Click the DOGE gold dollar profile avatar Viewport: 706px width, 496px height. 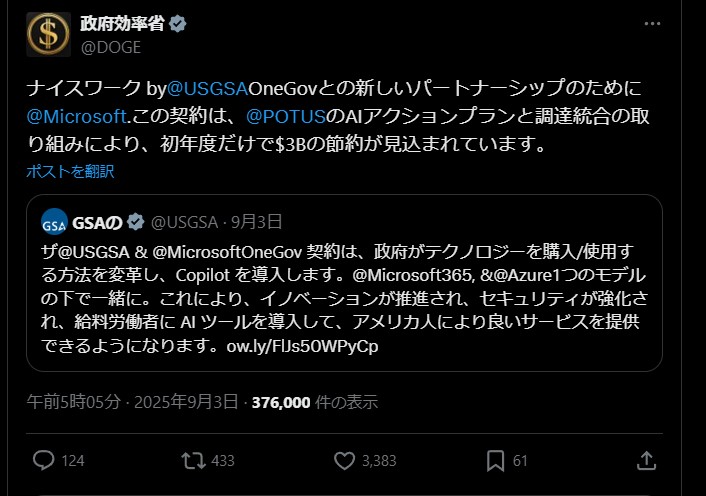coord(48,34)
